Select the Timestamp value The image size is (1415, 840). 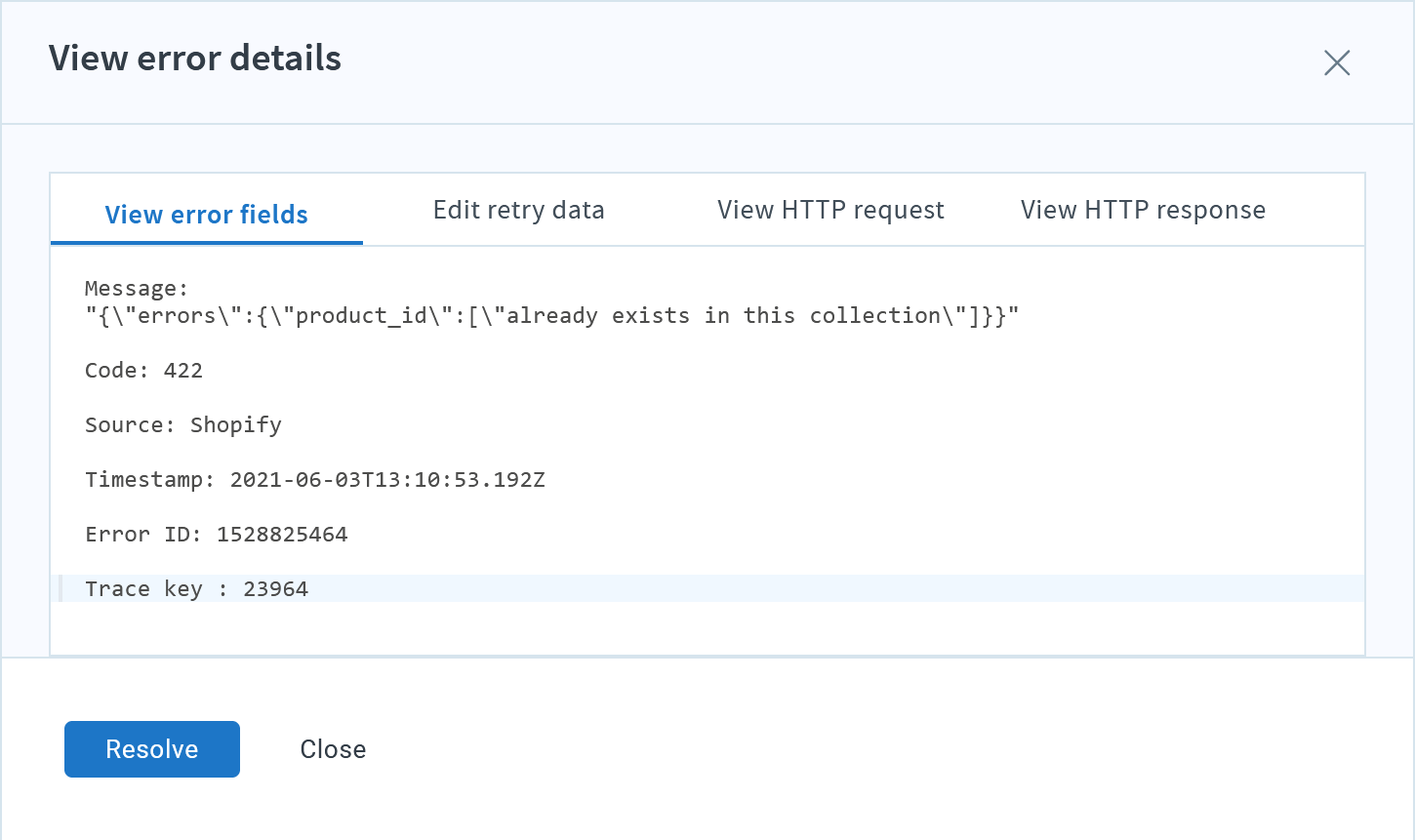coord(387,479)
